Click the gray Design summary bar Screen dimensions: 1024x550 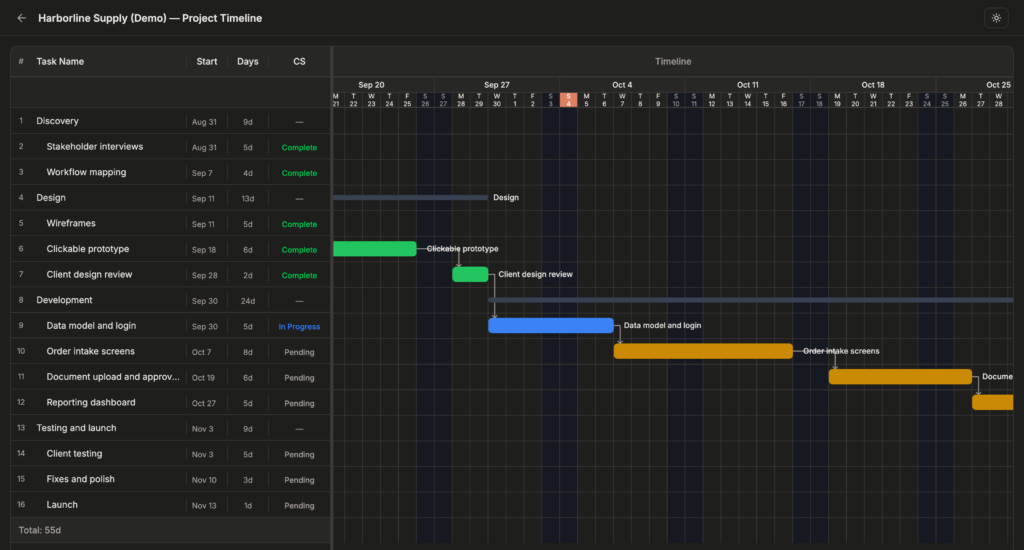pos(411,197)
